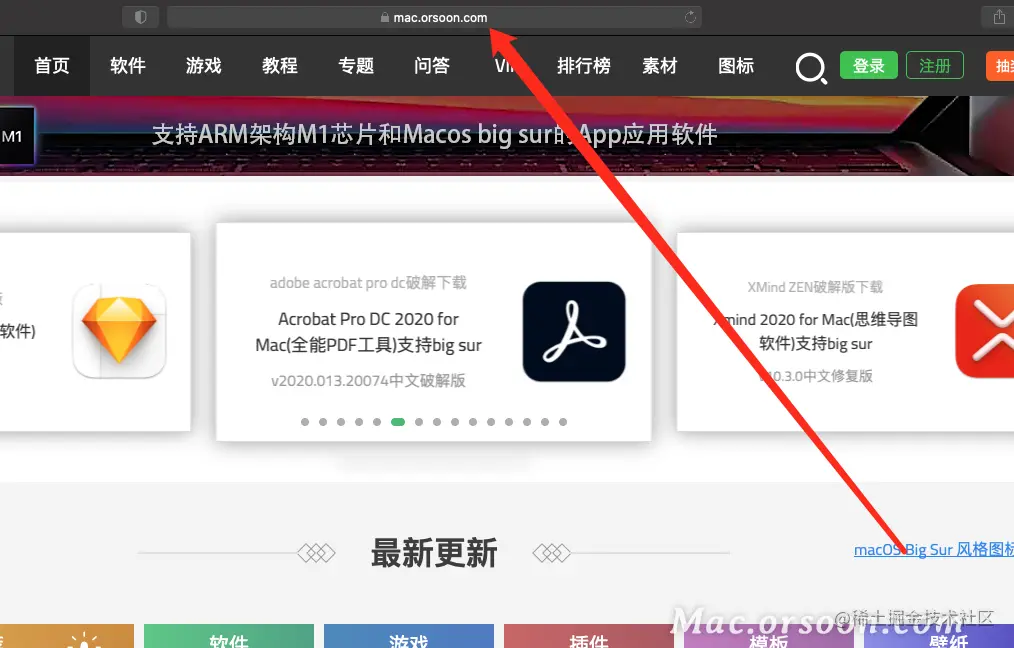Open Acrobat Pro DC 2020 for Mac title

(369, 332)
